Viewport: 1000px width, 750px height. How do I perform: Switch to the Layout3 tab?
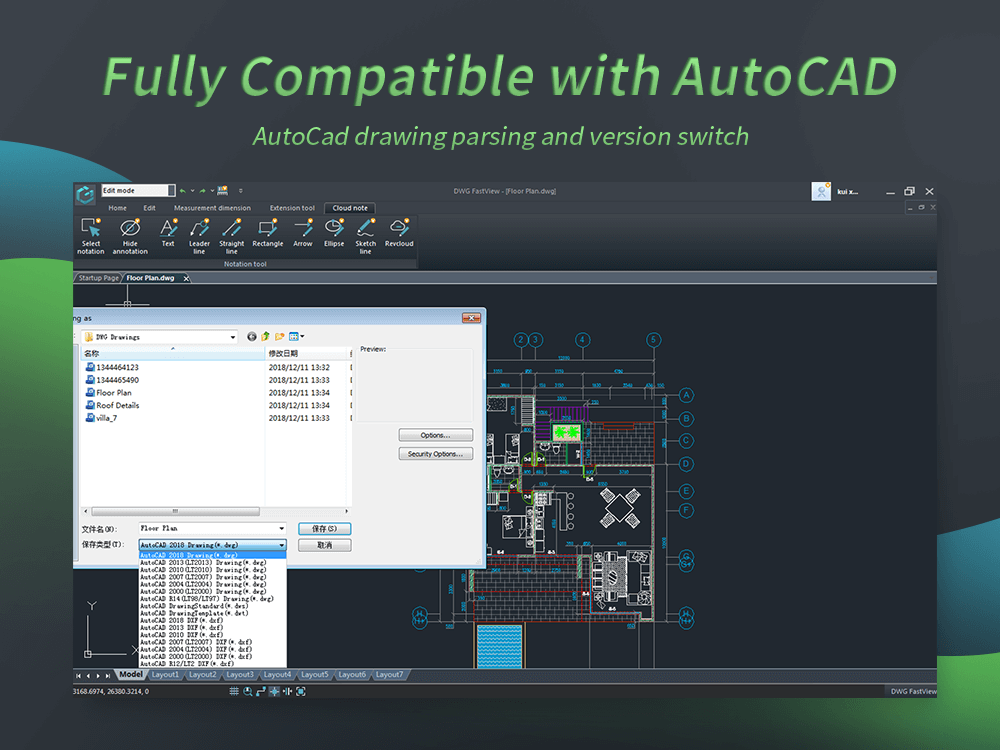240,674
